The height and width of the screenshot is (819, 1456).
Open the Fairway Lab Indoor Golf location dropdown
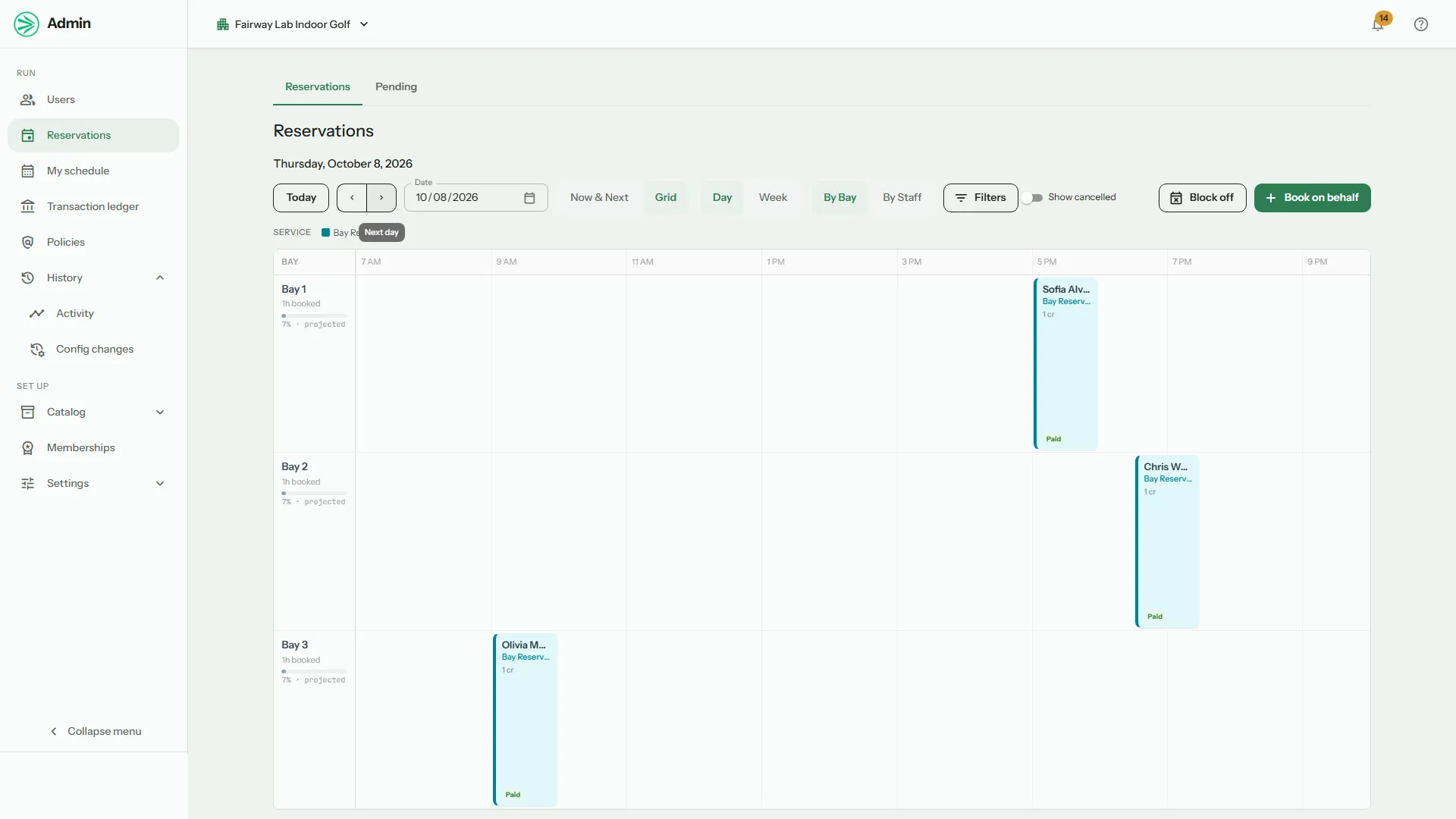tap(293, 24)
